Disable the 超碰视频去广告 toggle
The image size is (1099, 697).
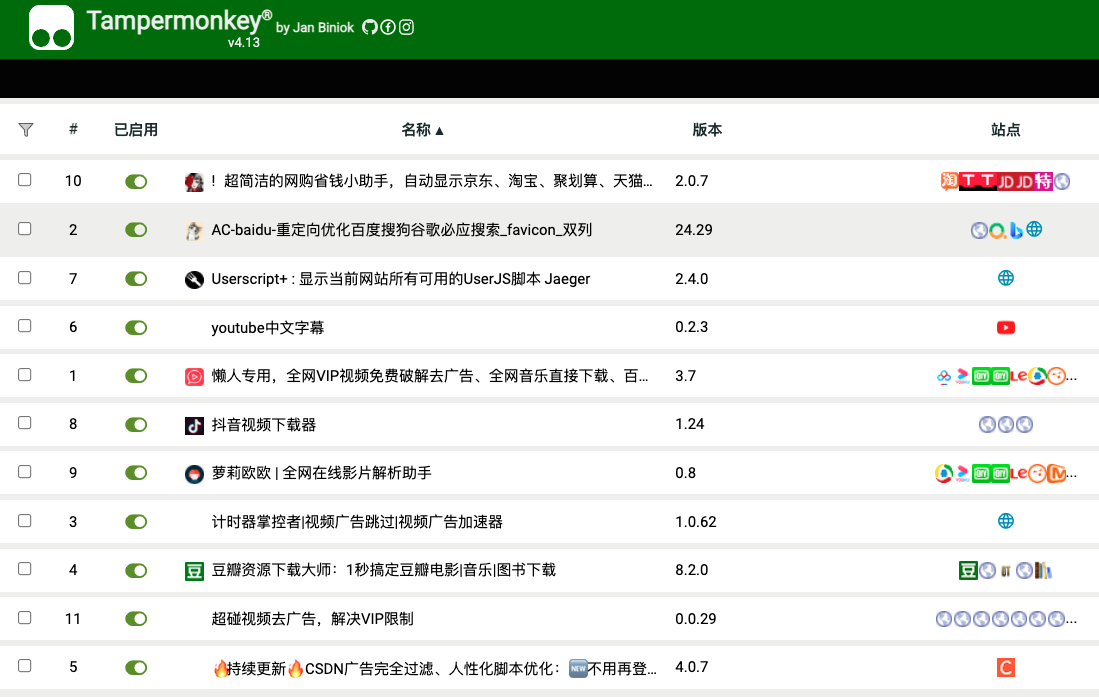point(136,618)
